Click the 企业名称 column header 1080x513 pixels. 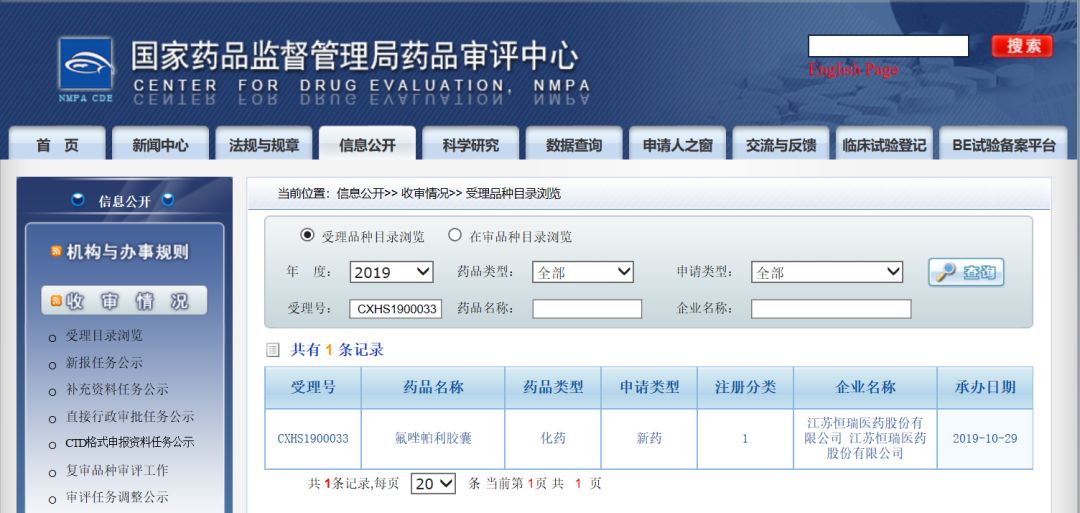(866, 388)
